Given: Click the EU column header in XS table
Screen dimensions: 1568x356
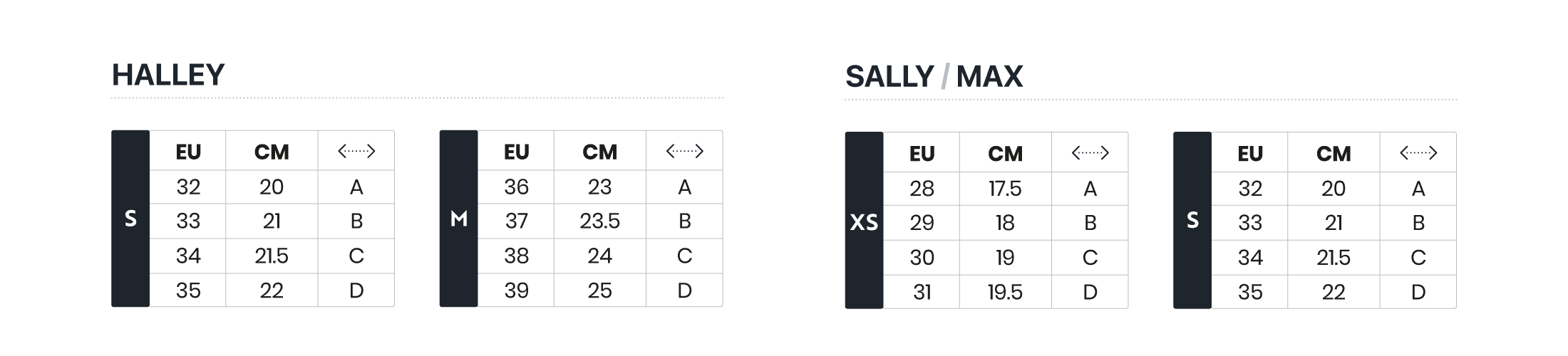Looking at the screenshot, I should point(922,153).
